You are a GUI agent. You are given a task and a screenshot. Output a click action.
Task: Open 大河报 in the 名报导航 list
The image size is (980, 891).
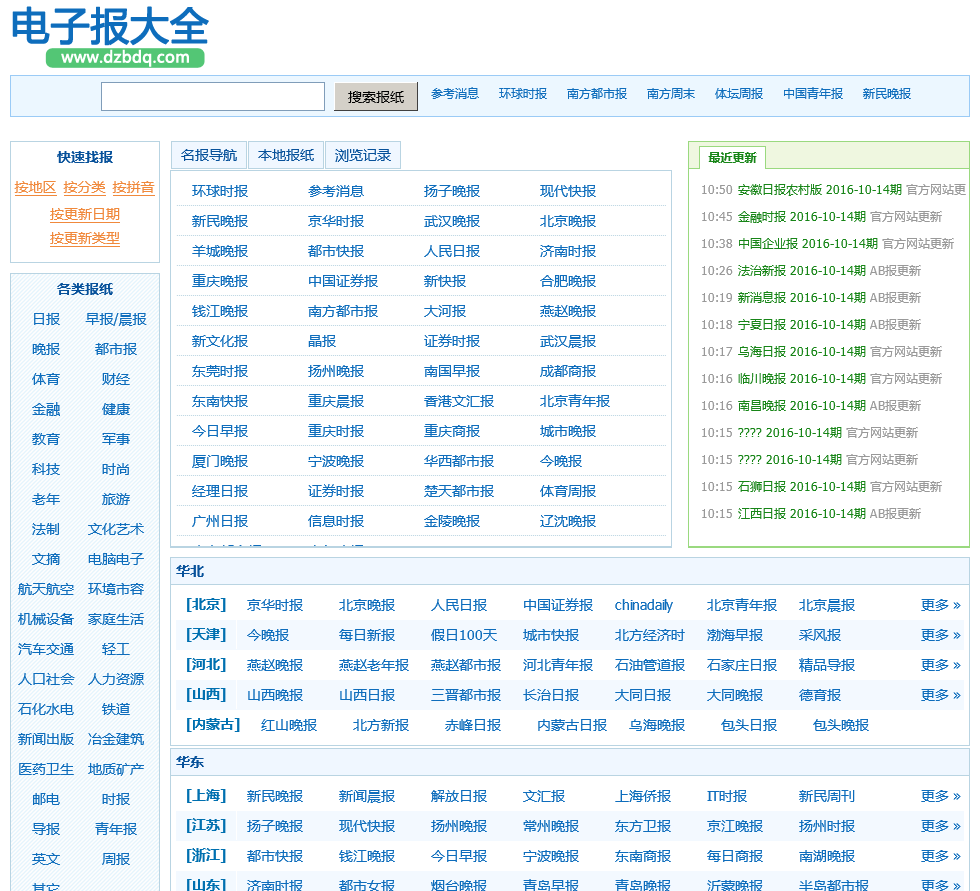click(445, 311)
